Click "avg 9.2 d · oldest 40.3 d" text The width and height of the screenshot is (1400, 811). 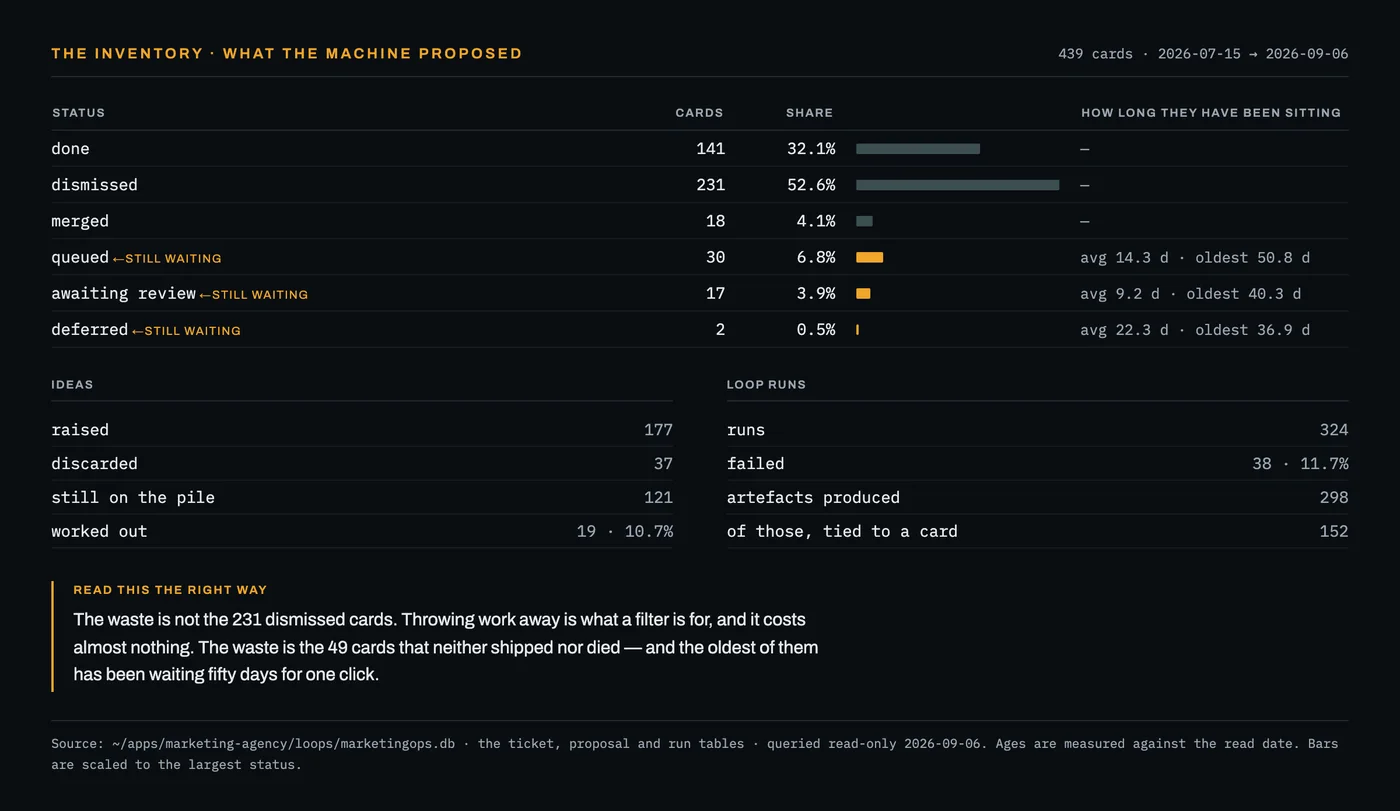point(1191,294)
